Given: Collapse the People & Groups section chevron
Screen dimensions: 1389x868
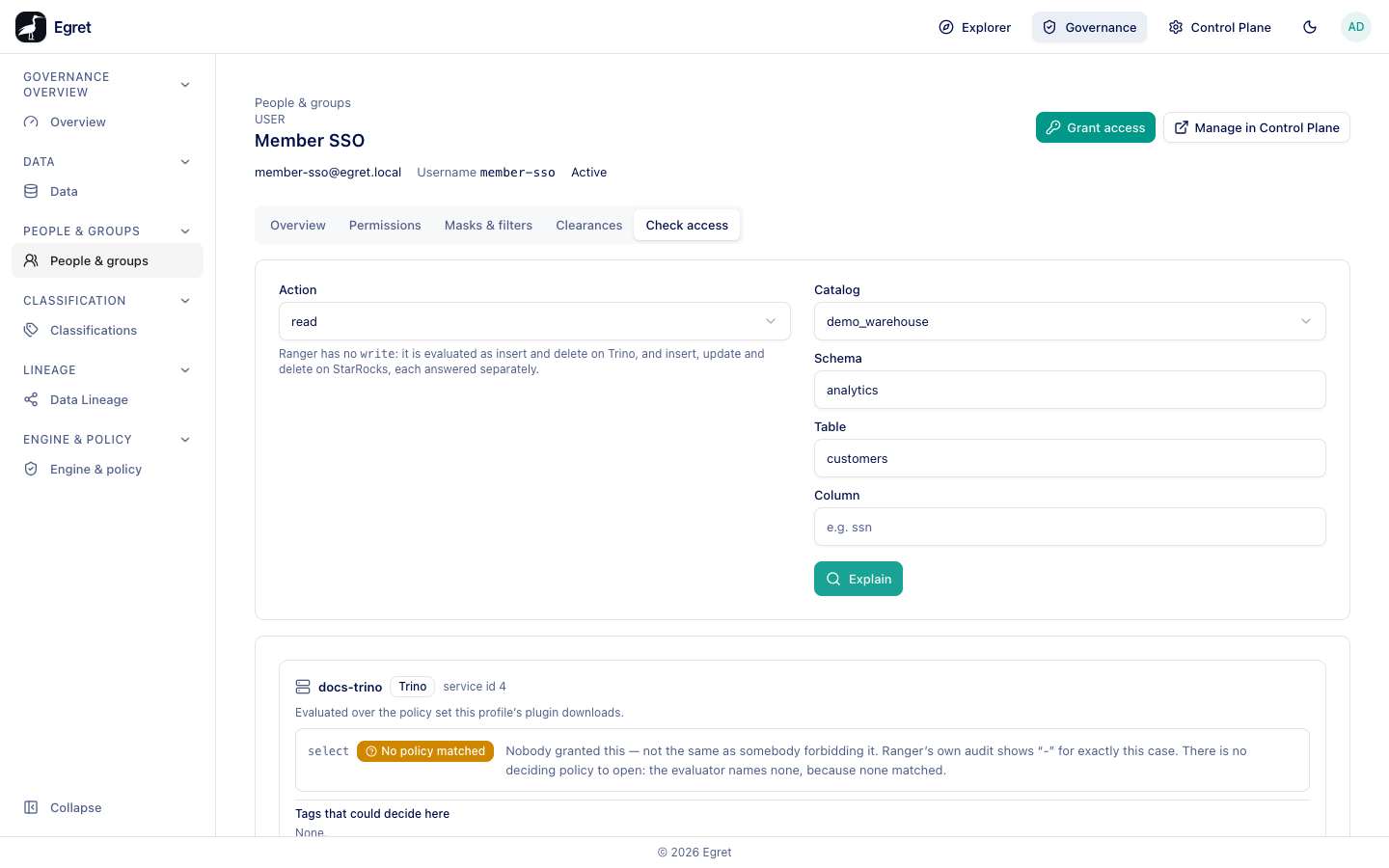Looking at the screenshot, I should click(185, 231).
